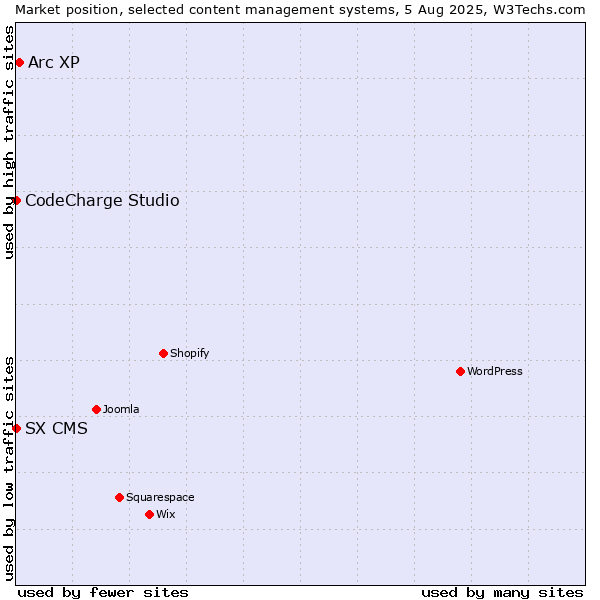Click the chart title mentioning W3Techs.com
The width and height of the screenshot is (600, 600).
tap(300, 10)
